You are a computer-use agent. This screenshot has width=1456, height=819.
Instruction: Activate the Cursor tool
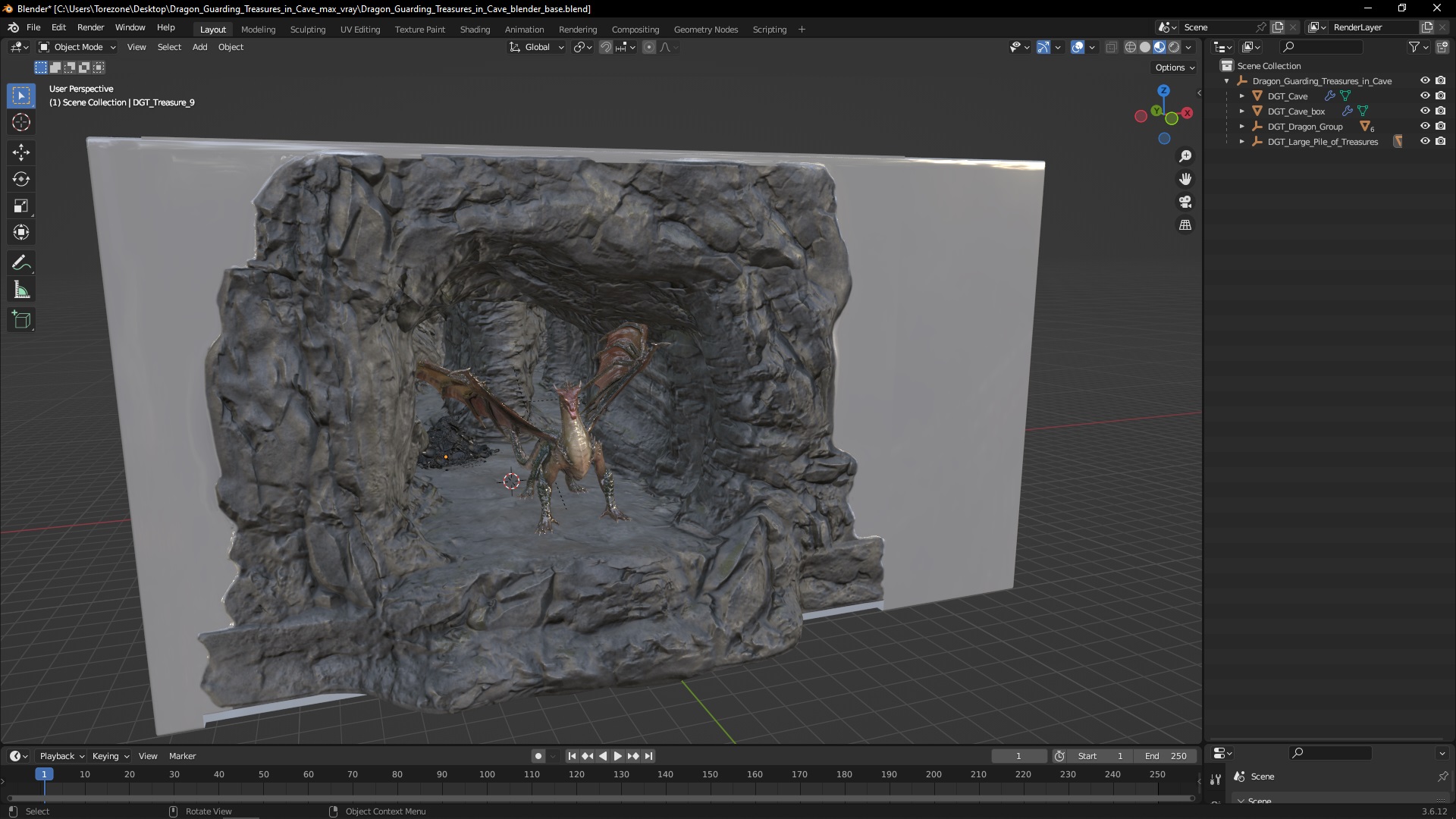point(21,122)
